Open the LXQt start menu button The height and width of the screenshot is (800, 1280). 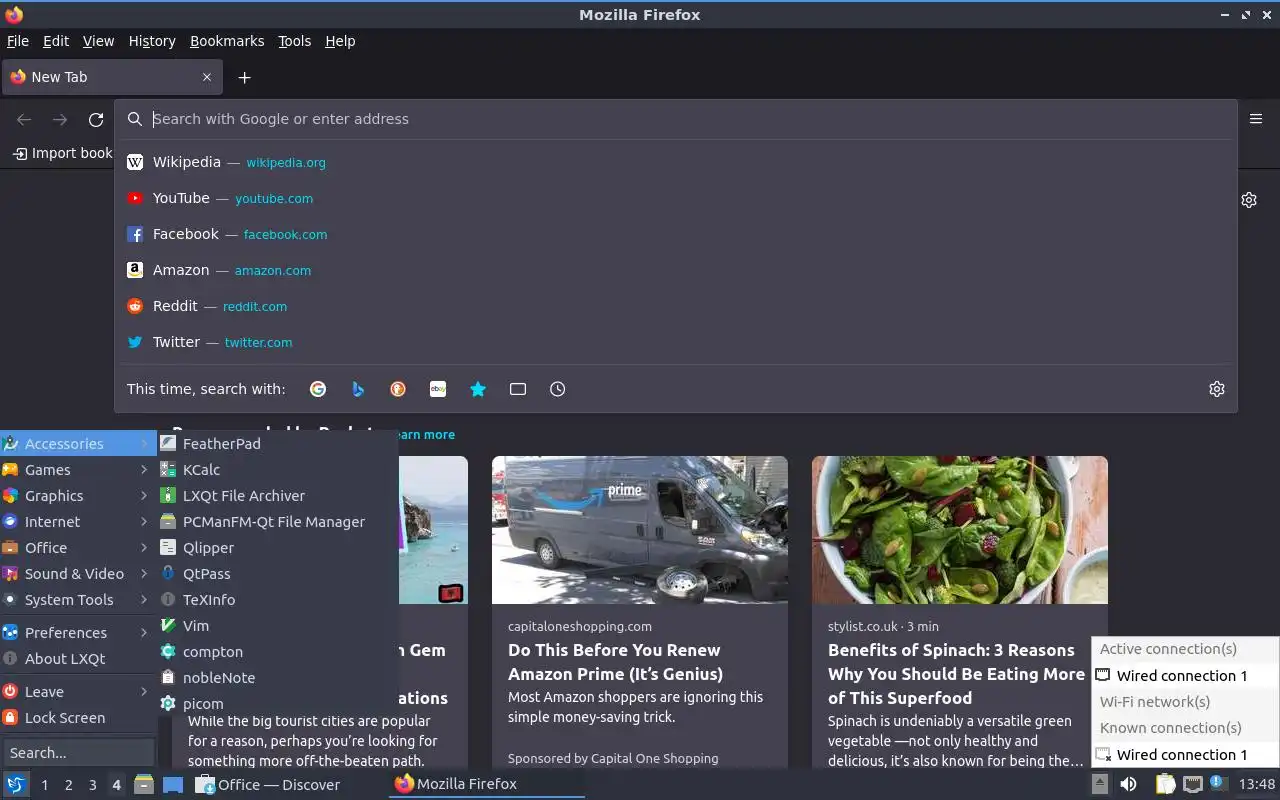[x=16, y=784]
